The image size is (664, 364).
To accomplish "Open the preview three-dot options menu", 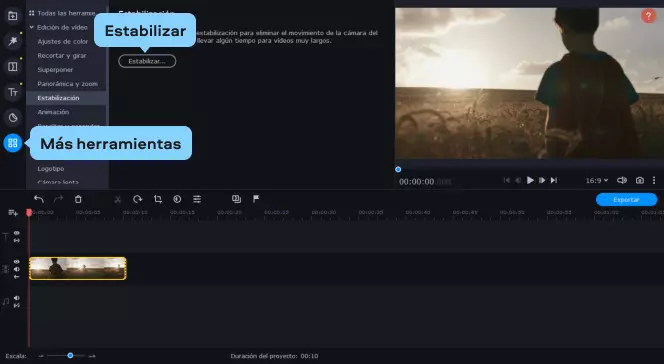I will click(654, 180).
